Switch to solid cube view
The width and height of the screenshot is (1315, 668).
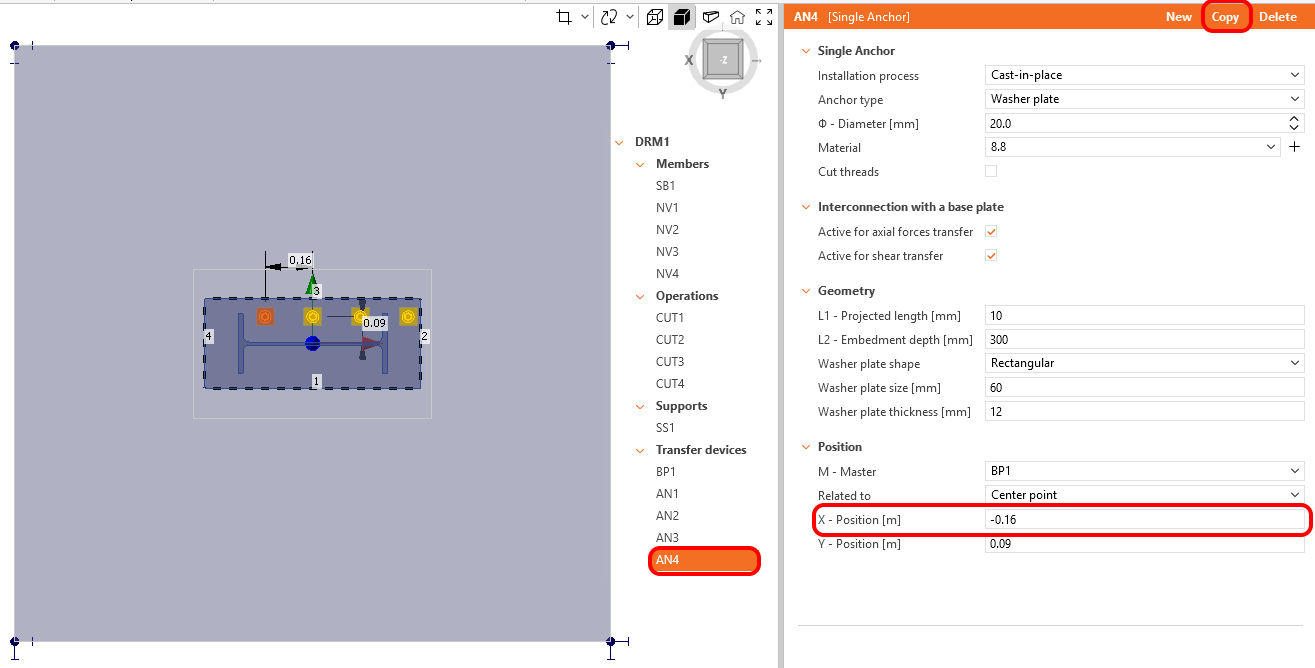[682, 17]
